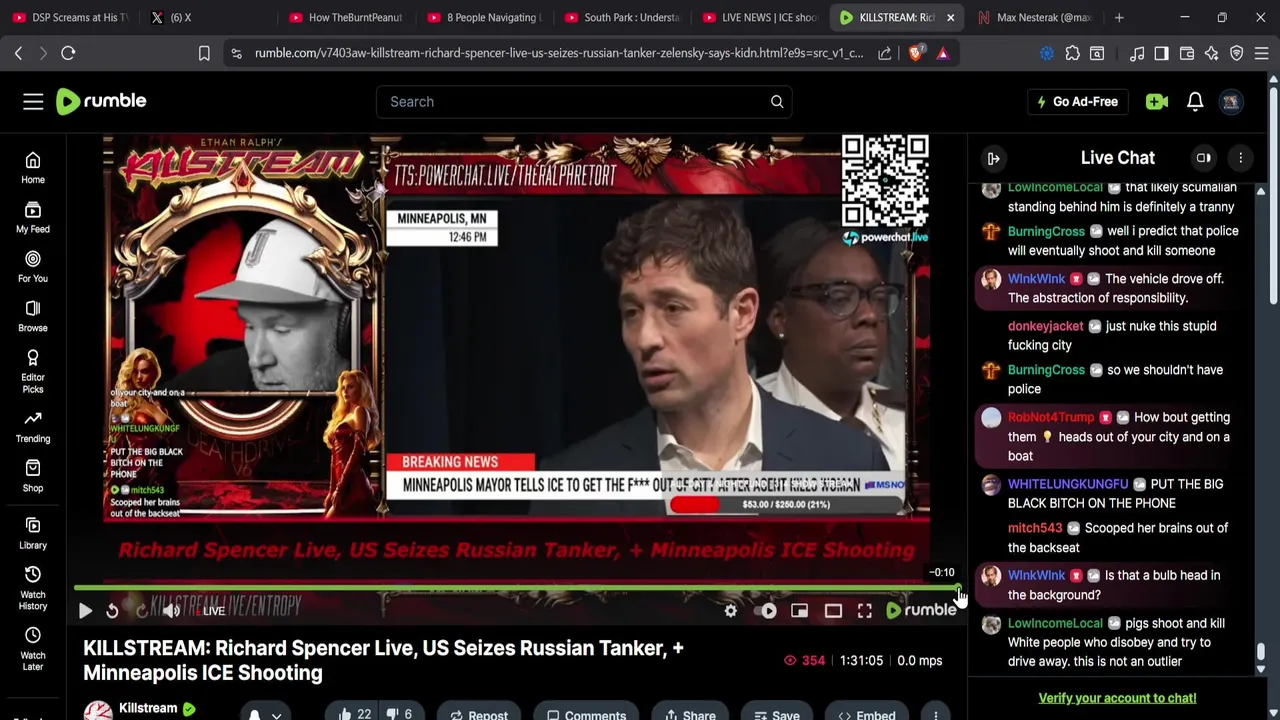Click the Share button
Image resolution: width=1280 pixels, height=720 pixels.
[x=691, y=714]
